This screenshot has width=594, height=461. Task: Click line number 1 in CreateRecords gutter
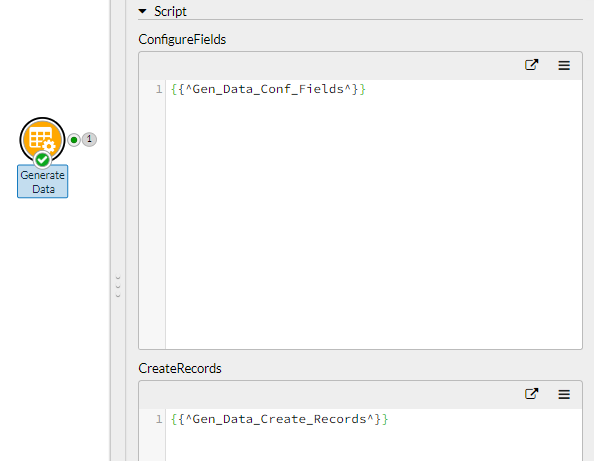coord(159,419)
